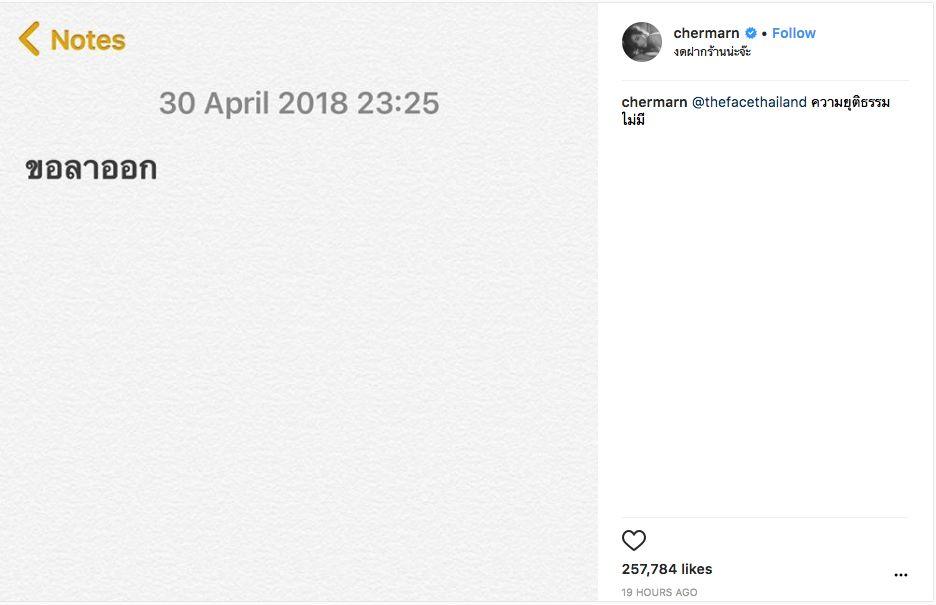View the 257,784 likes list
The image size is (936, 605).
pyautogui.click(x=667, y=569)
